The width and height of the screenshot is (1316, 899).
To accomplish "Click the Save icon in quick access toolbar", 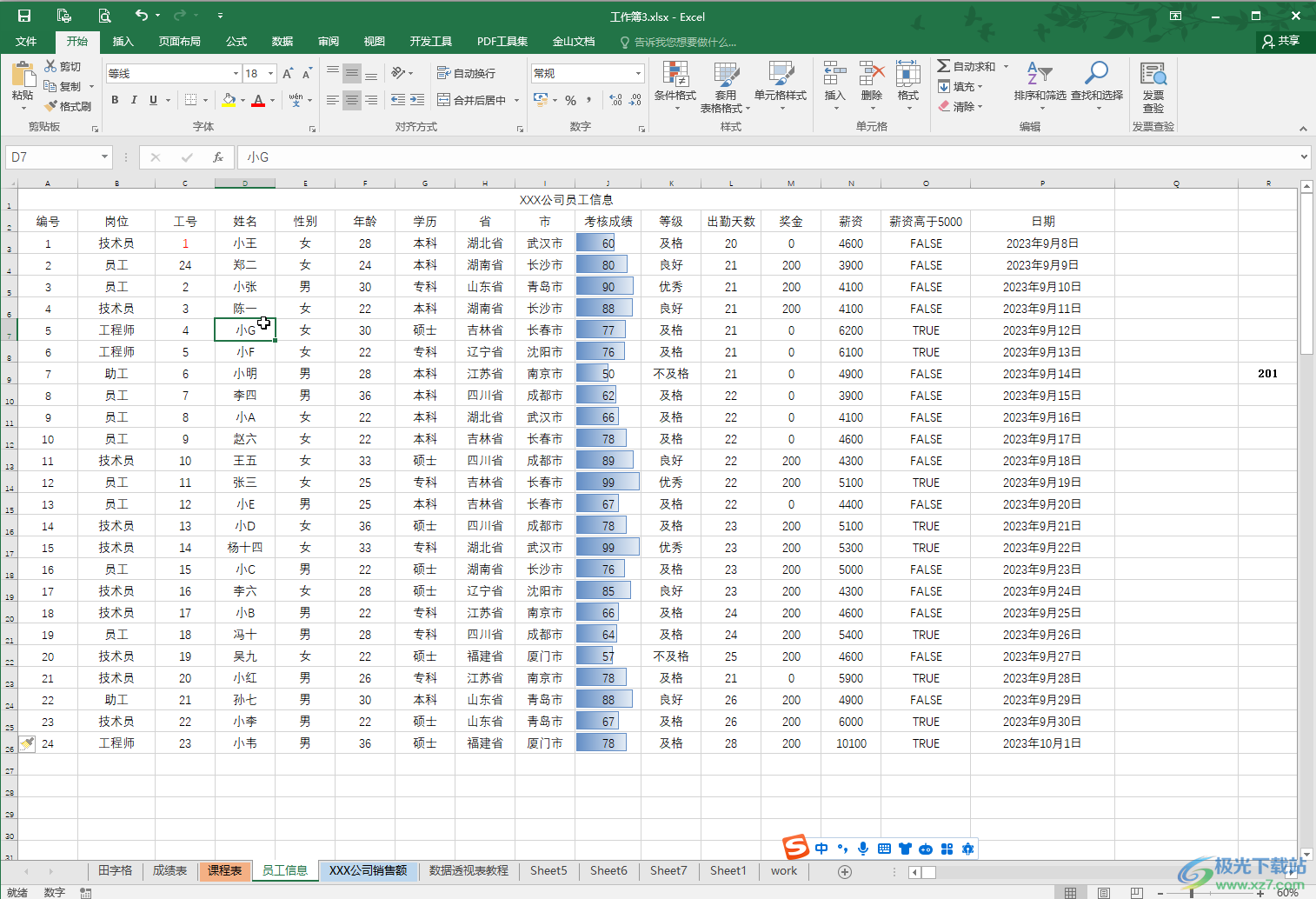I will point(24,16).
